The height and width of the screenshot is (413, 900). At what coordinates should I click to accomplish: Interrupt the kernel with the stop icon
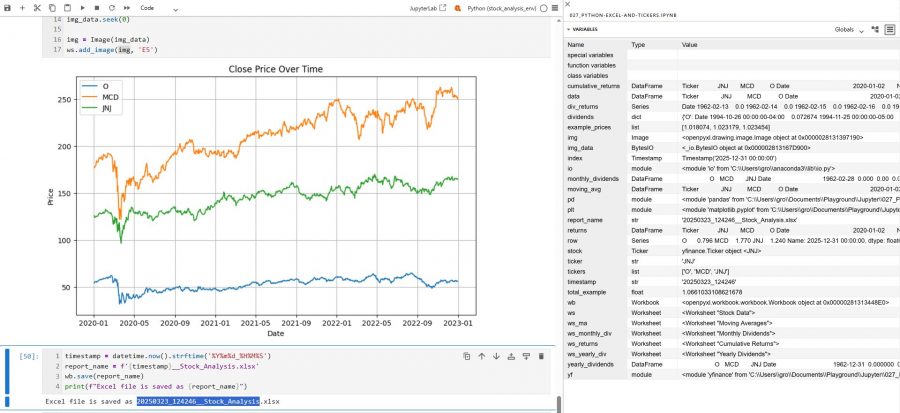pyautogui.click(x=97, y=8)
